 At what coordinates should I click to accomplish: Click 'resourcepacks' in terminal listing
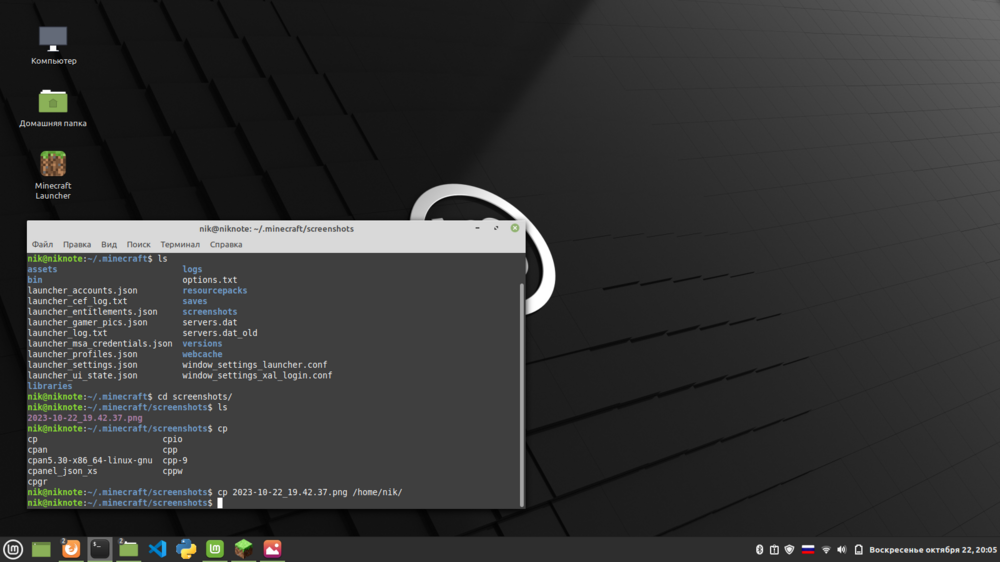coord(215,290)
